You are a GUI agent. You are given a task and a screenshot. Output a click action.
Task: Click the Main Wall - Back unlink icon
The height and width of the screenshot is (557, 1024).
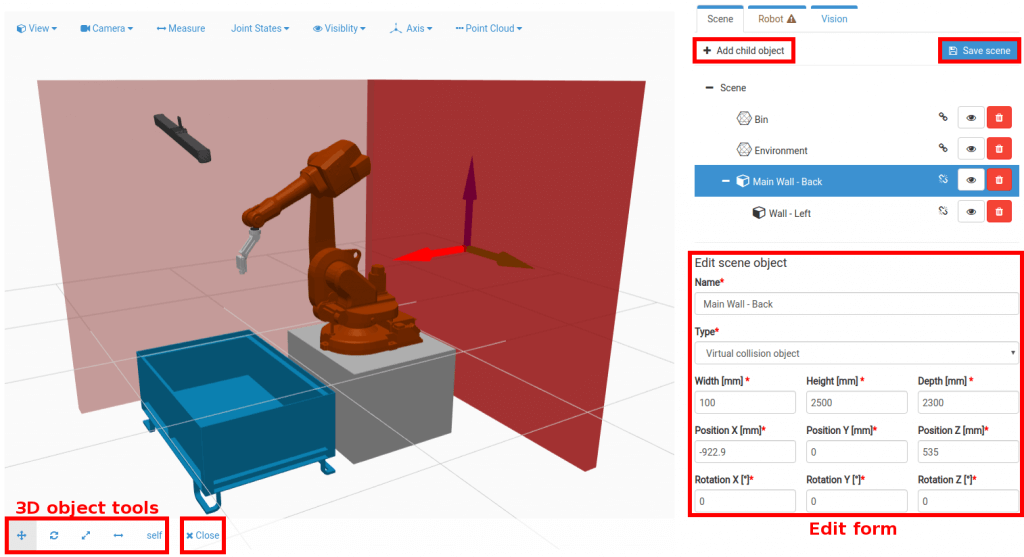943,179
